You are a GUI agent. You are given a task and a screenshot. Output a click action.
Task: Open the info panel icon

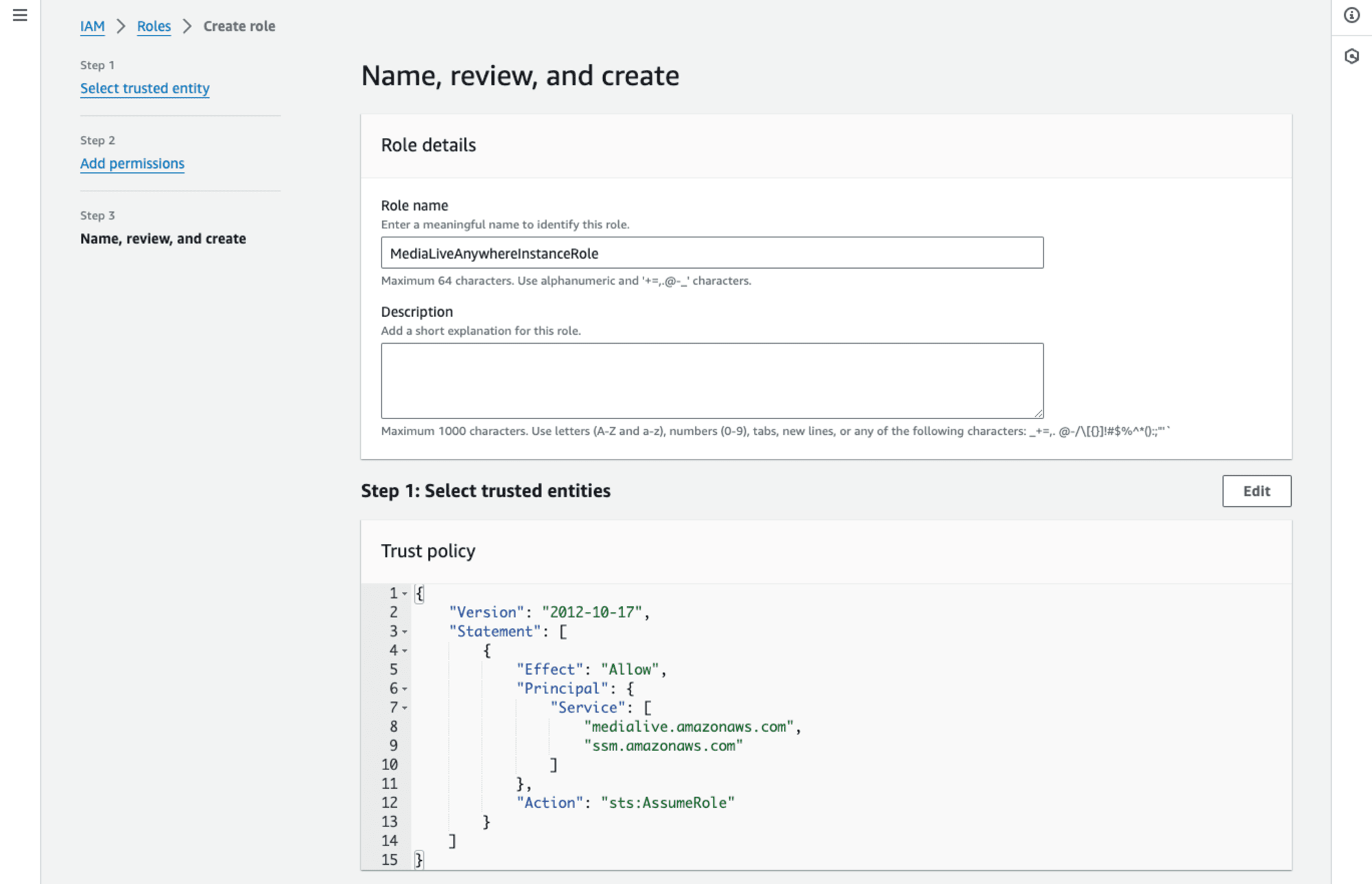pyautogui.click(x=1351, y=15)
